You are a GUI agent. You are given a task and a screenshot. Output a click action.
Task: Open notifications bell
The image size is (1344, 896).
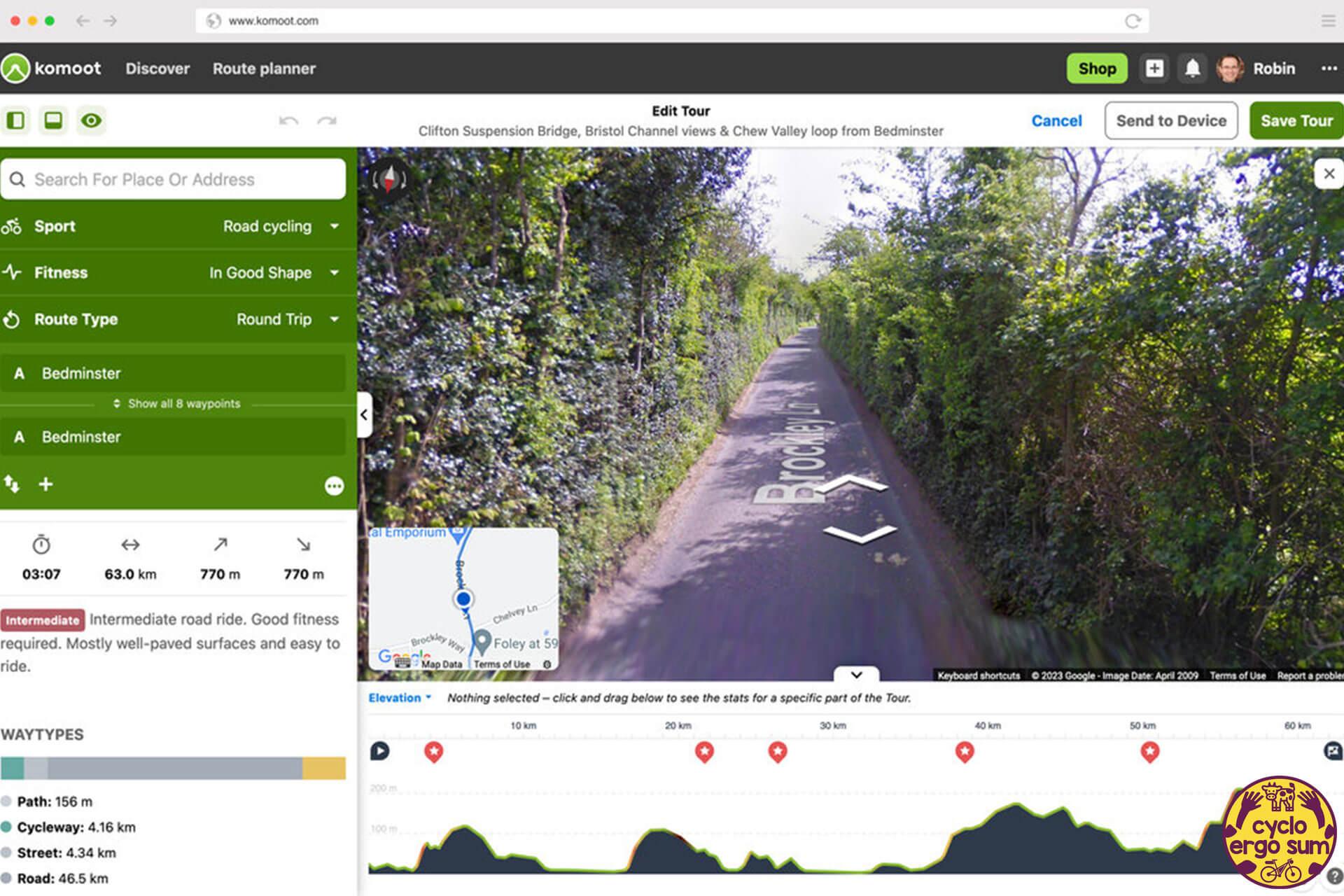[1193, 69]
